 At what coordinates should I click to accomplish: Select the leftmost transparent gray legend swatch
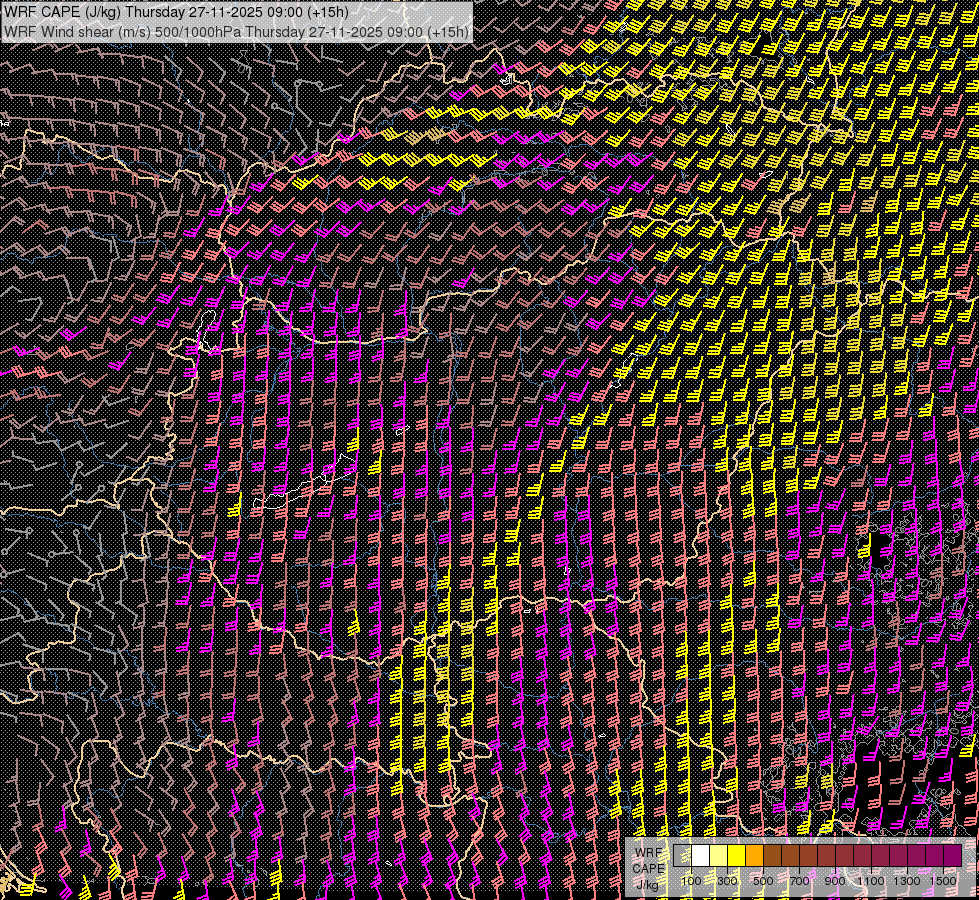click(x=682, y=855)
